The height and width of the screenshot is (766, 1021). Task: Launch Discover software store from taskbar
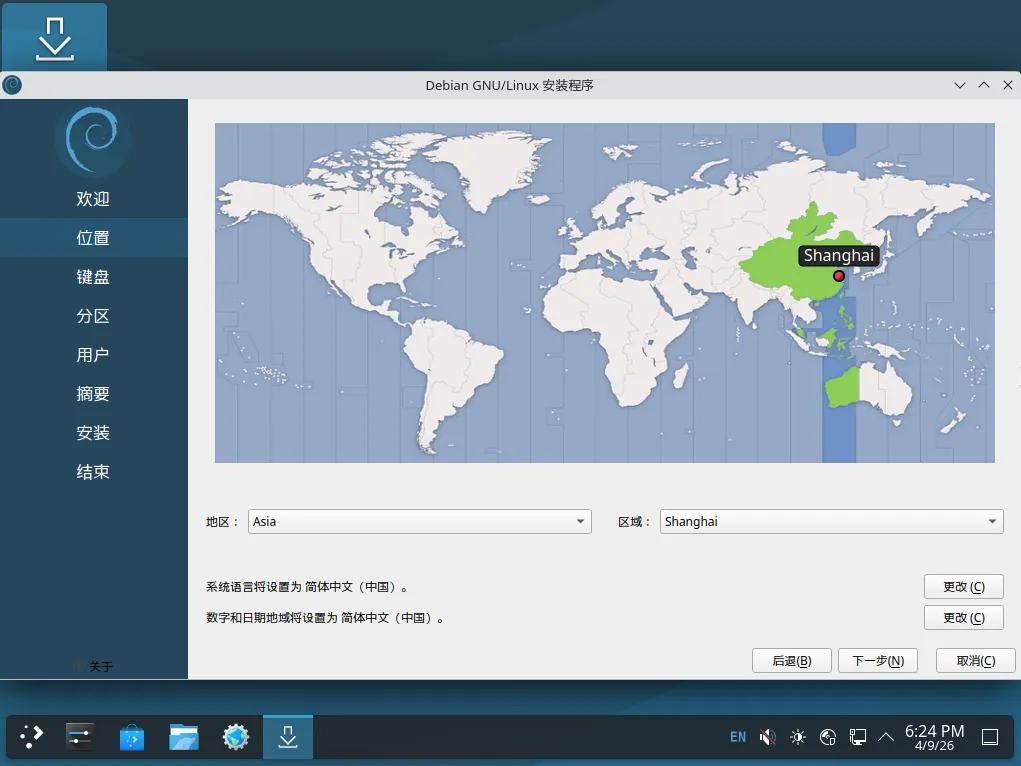click(132, 737)
